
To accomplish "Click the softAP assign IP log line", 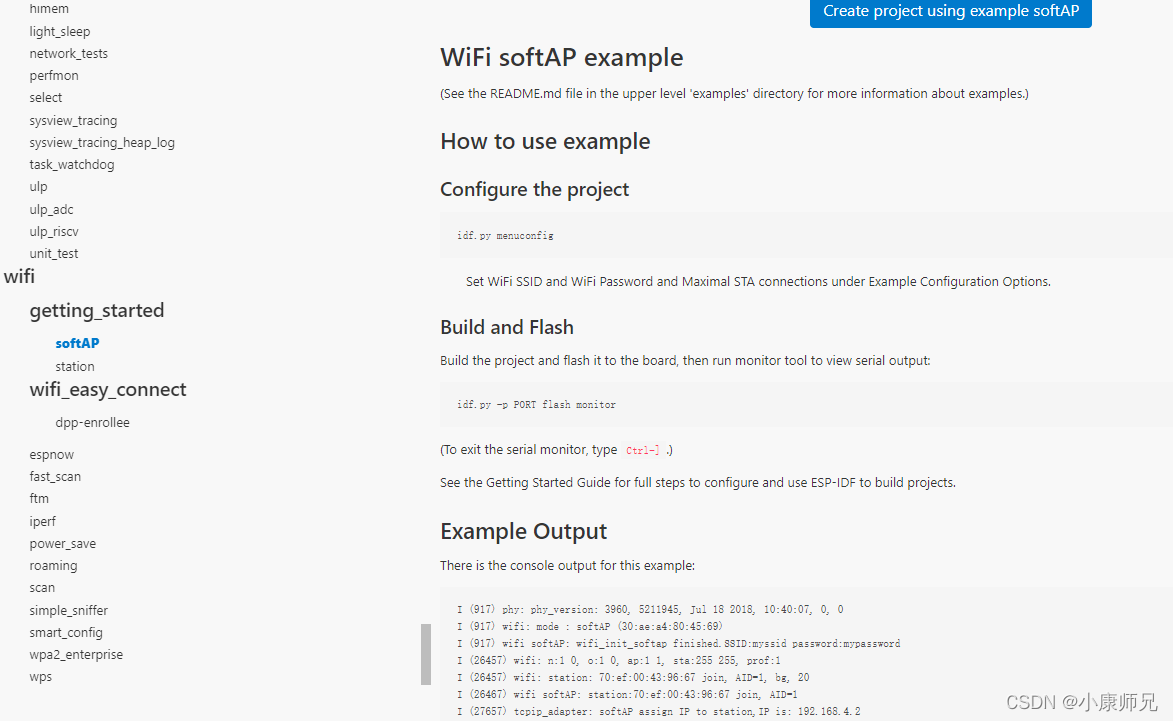I will point(658,711).
